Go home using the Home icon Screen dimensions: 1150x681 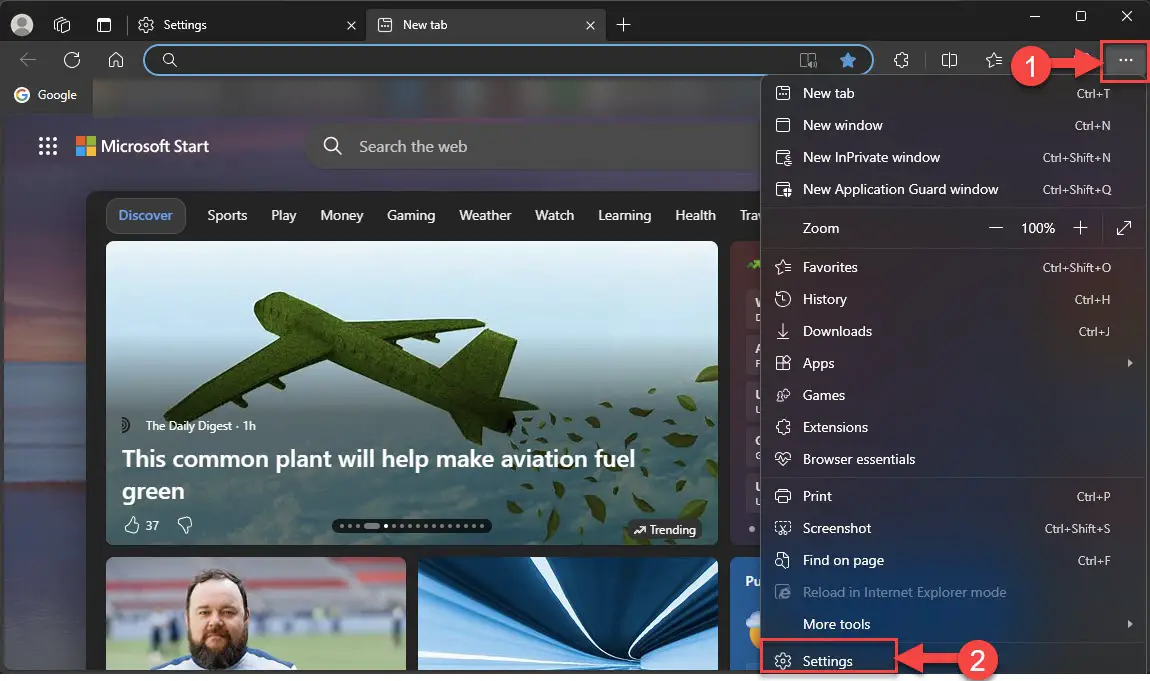click(115, 60)
